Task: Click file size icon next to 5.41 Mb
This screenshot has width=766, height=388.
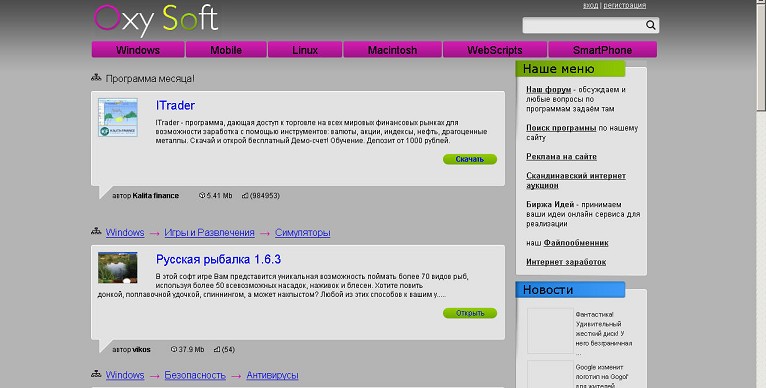Action: 202,195
